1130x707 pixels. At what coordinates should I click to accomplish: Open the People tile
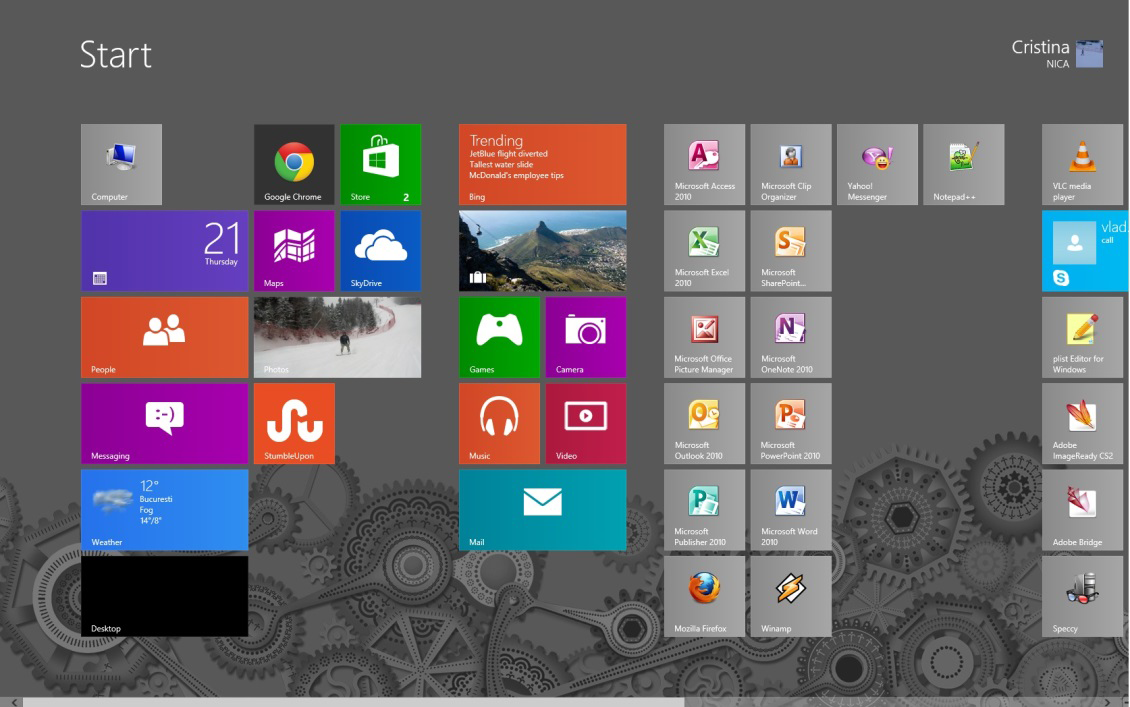pyautogui.click(x=164, y=337)
